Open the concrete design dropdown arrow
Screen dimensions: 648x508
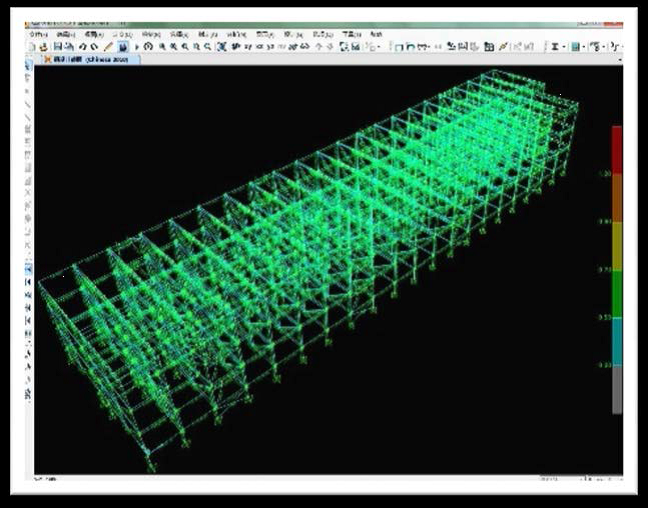[584, 47]
